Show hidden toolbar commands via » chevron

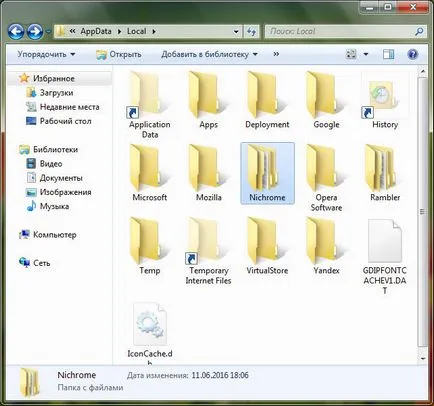(276, 54)
